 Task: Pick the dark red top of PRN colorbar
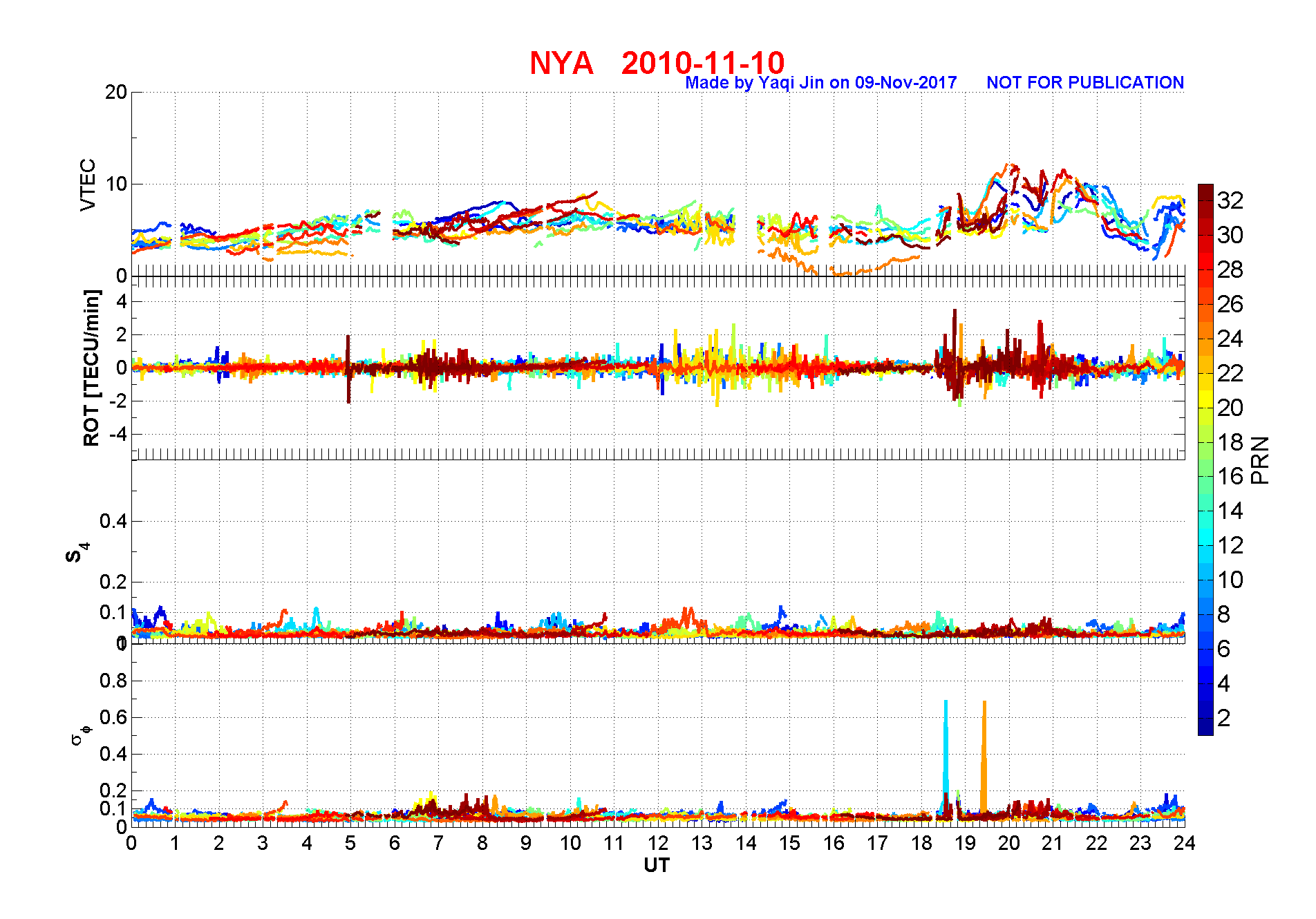[1205, 193]
